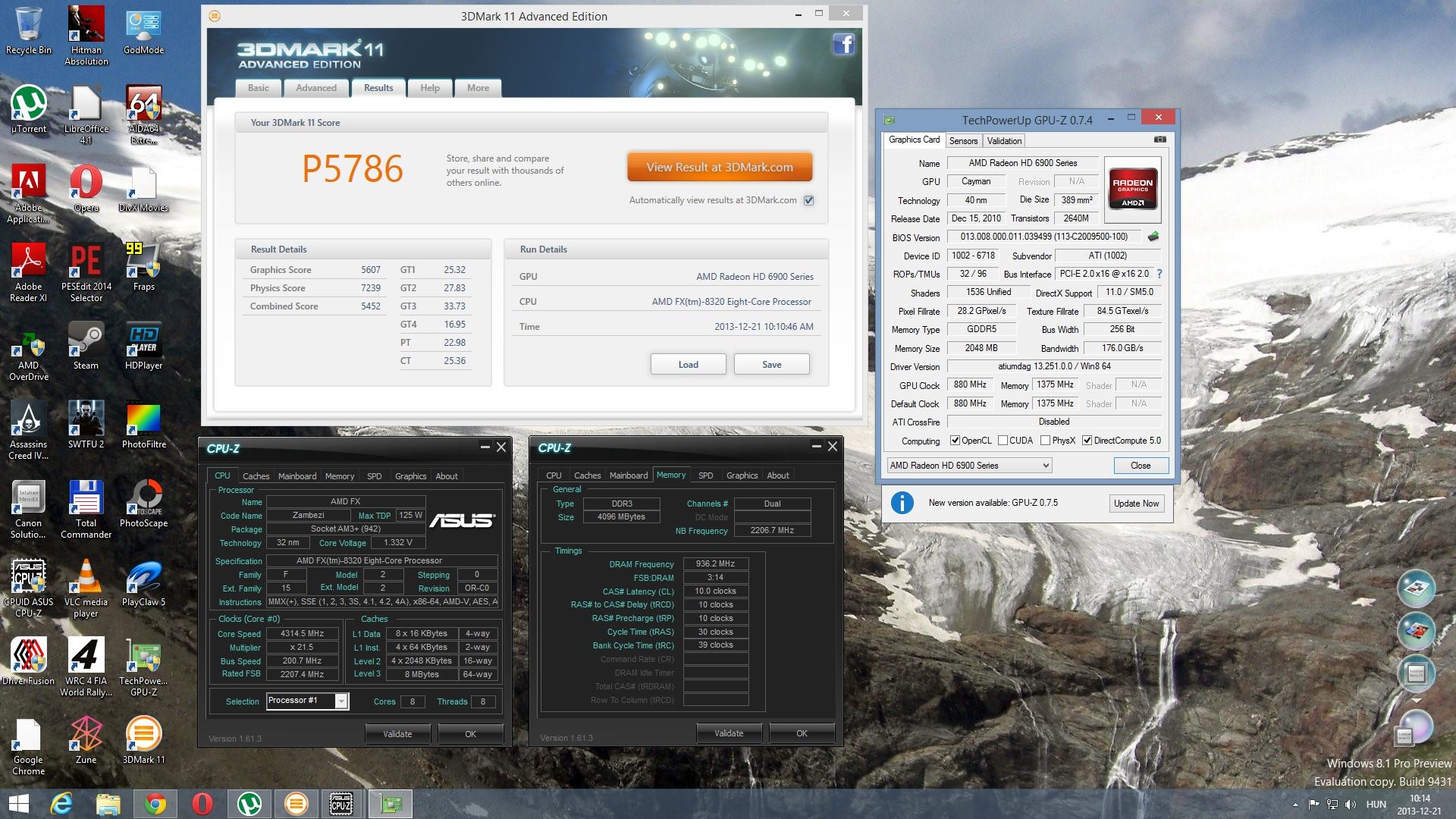Click the BIOS save icon in GPU-Z
This screenshot has height=819, width=1456.
point(1153,237)
